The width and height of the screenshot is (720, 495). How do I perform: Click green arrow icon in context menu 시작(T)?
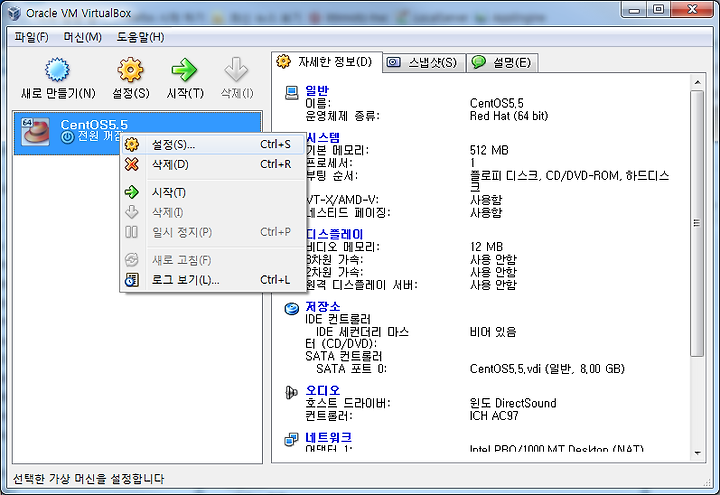coord(132,192)
